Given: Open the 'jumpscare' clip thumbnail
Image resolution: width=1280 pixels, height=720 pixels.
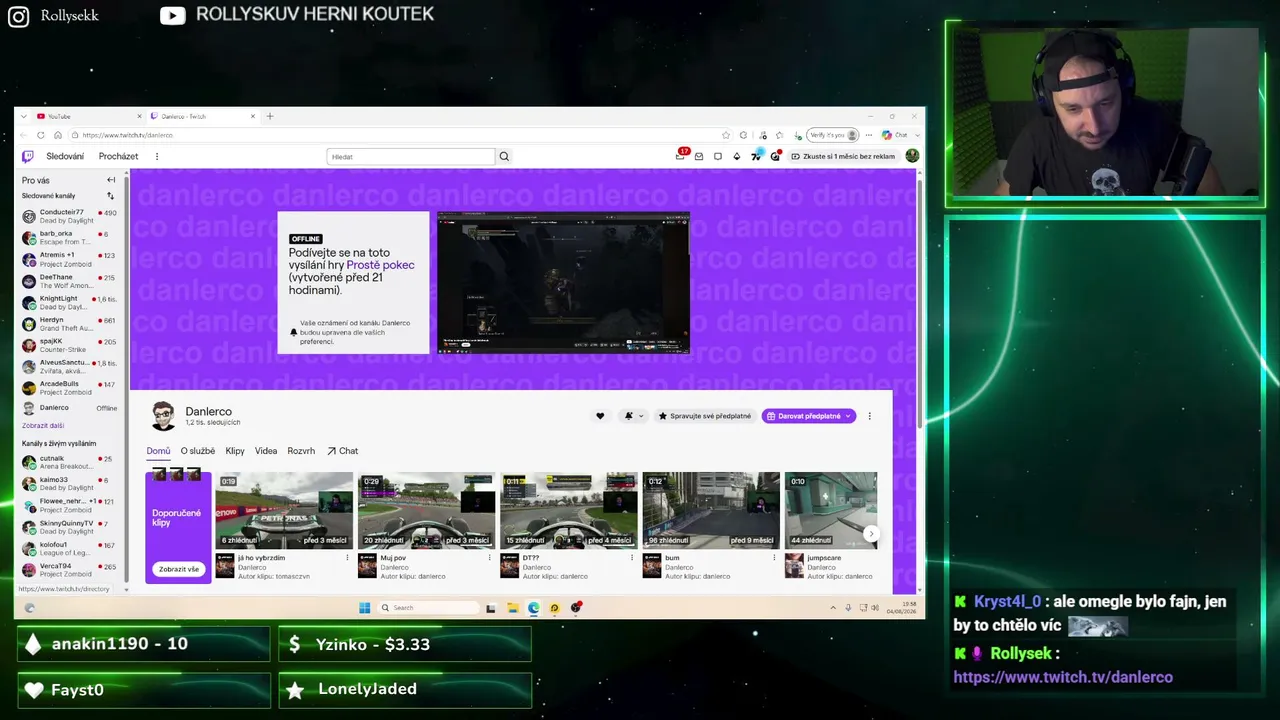Looking at the screenshot, I should coord(831,510).
